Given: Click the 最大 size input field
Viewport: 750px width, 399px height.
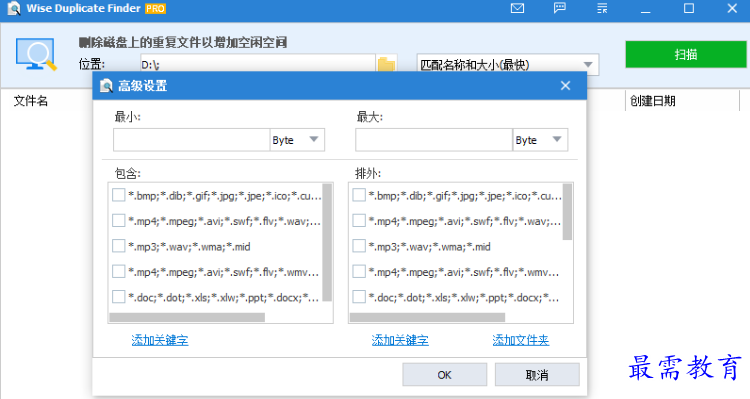Looking at the screenshot, I should (x=434, y=140).
